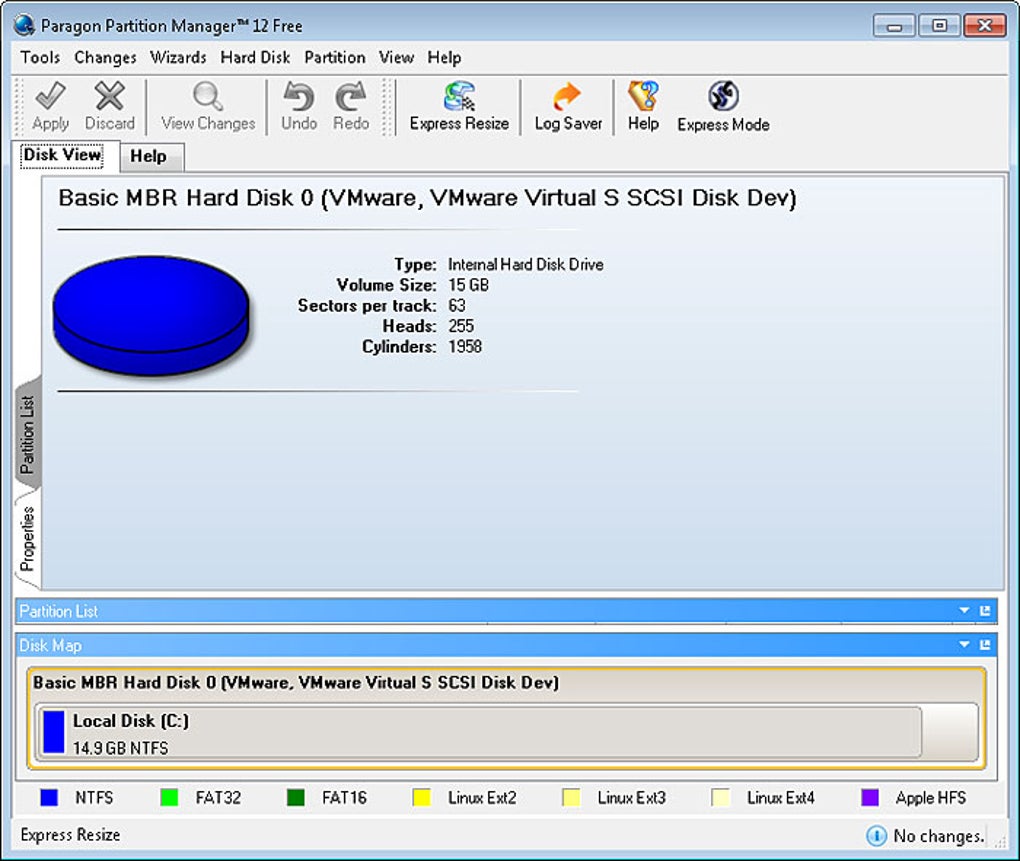Click the Apply checkmark icon

coord(50,96)
